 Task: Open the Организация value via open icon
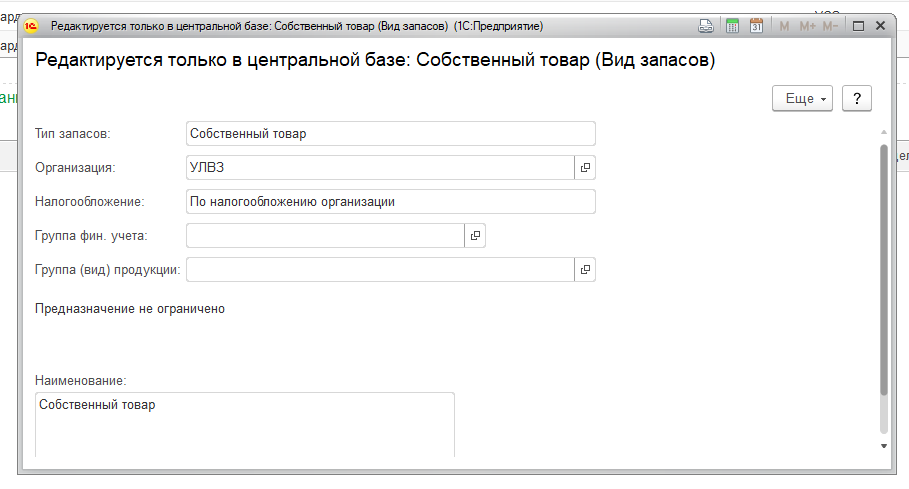pos(585,167)
